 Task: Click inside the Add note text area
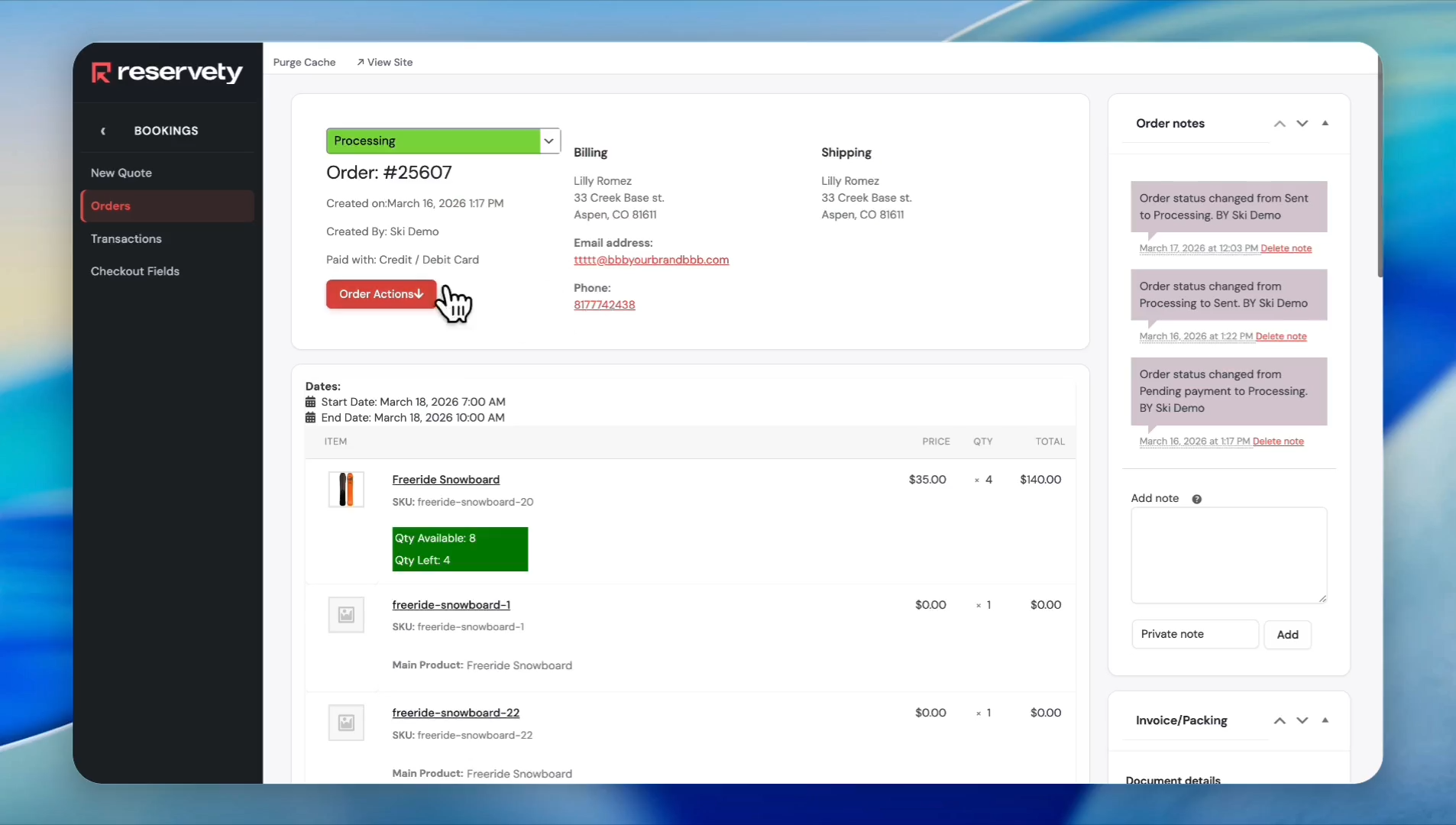coord(1228,555)
